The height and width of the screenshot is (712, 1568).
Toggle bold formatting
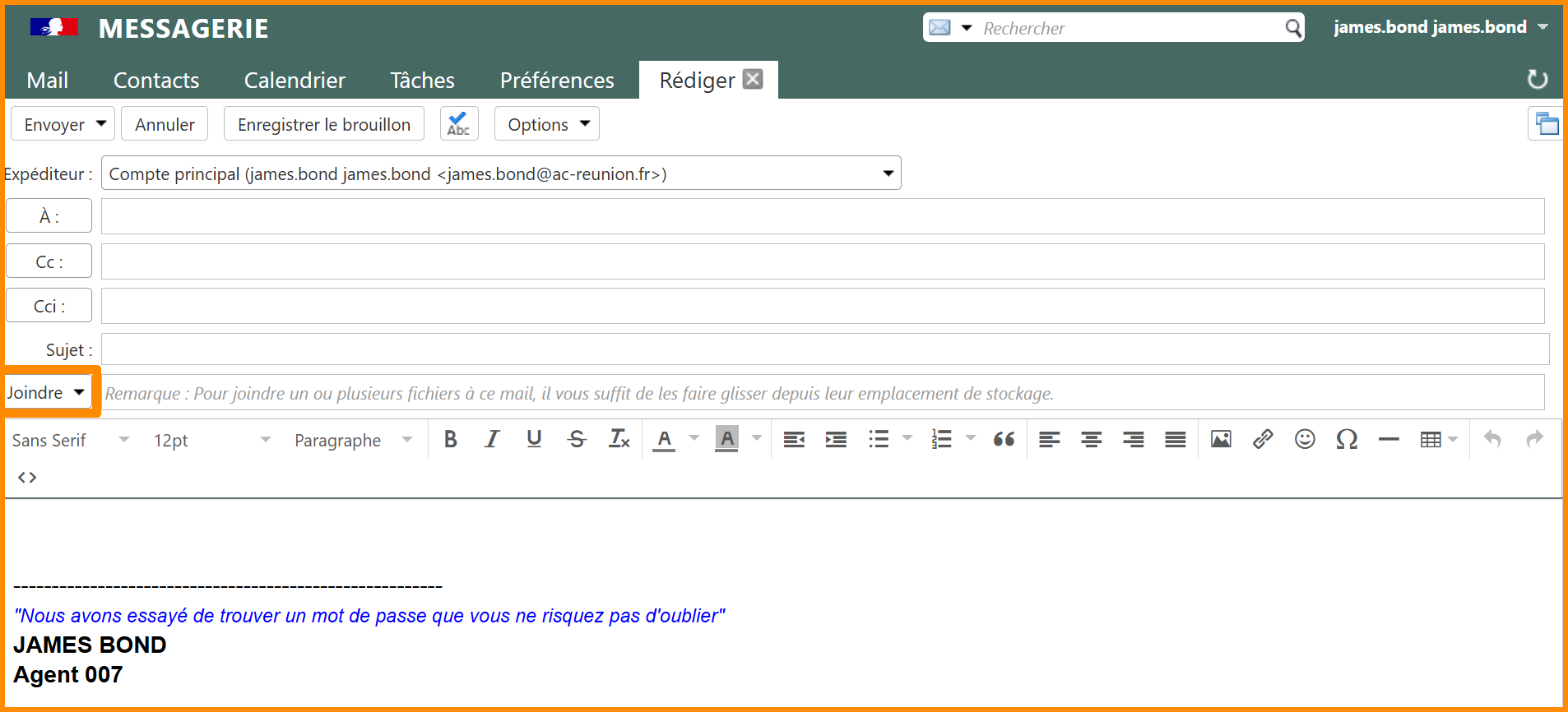(x=450, y=440)
